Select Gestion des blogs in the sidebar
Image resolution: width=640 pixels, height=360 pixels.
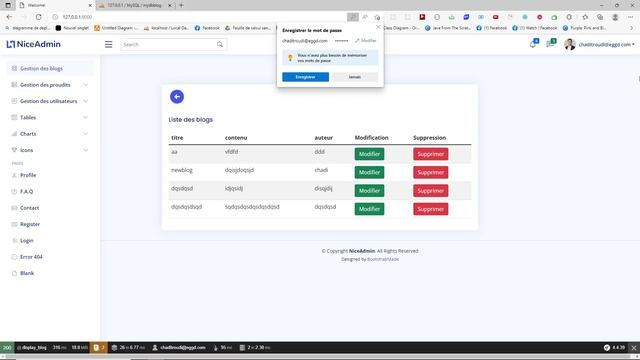50,69
